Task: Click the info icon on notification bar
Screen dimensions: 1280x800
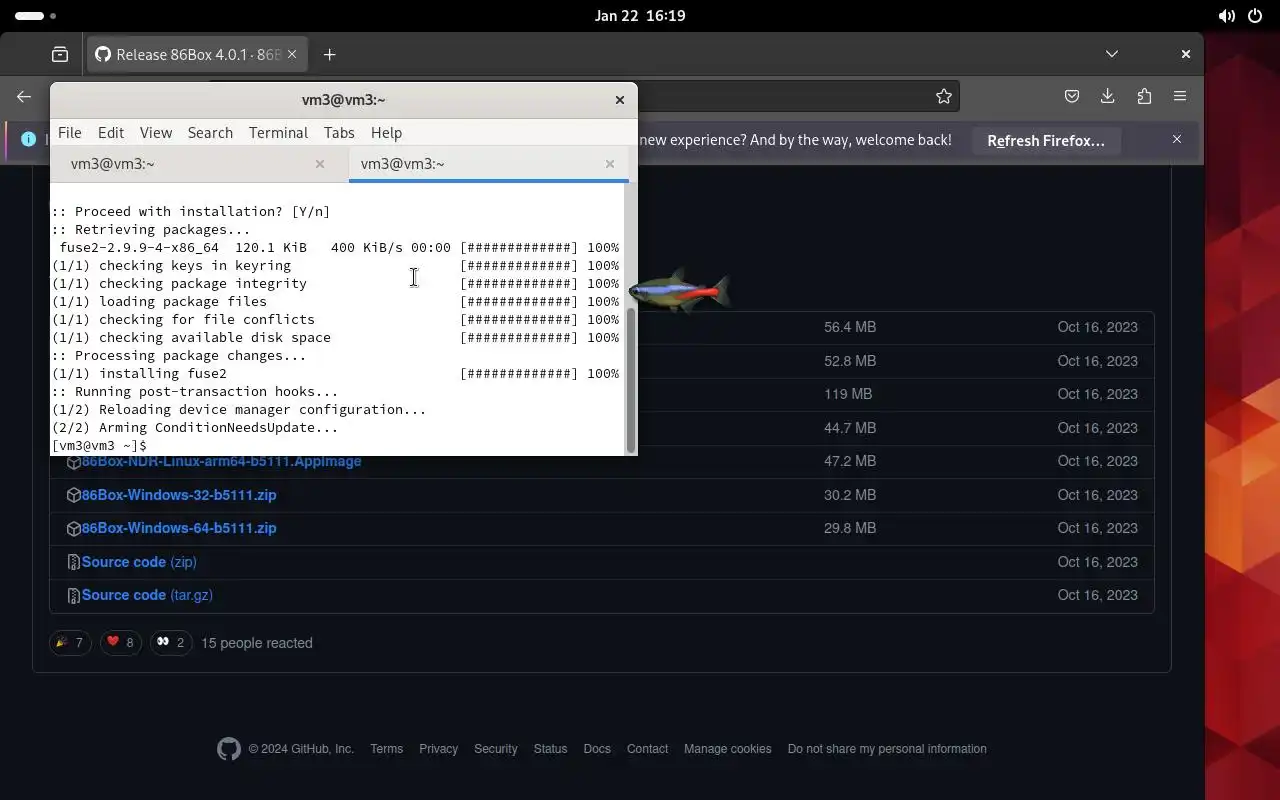Action: click(29, 139)
